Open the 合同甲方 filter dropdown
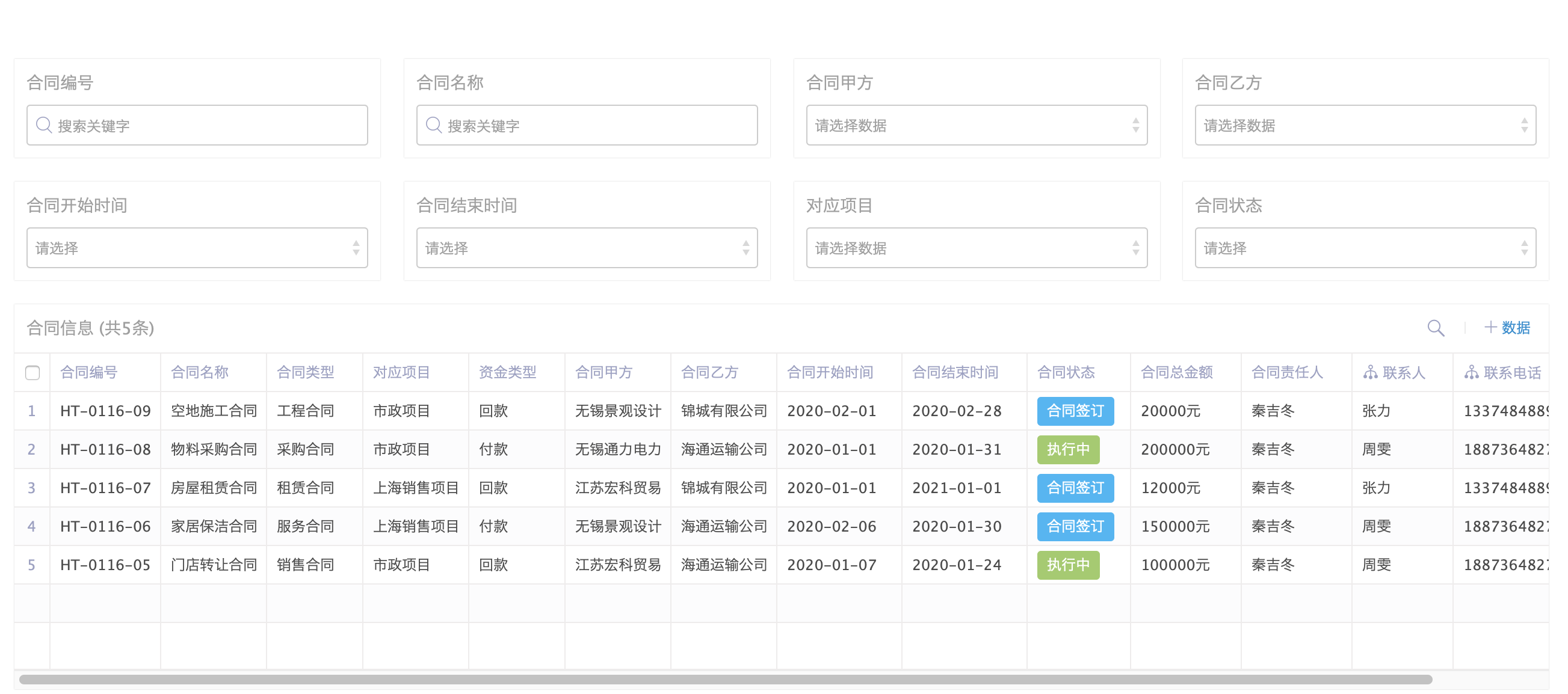The height and width of the screenshot is (694, 1568). tap(976, 125)
